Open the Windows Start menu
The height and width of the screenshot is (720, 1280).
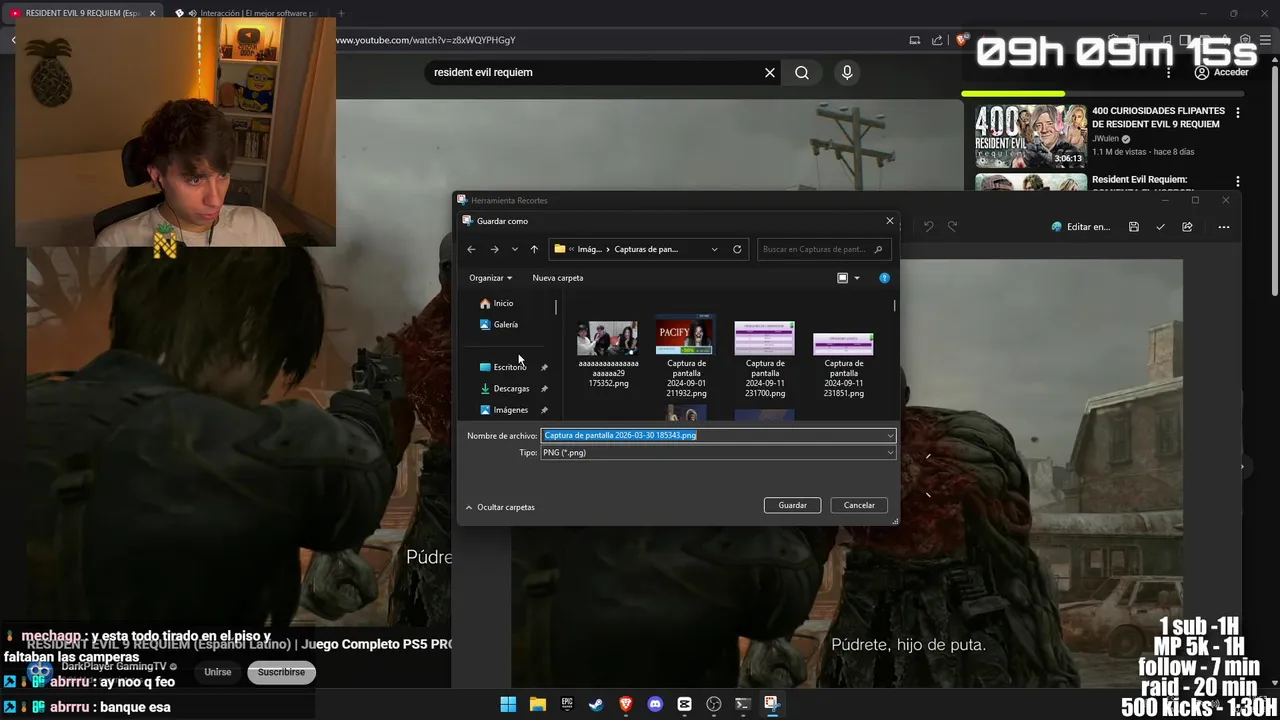coord(508,704)
